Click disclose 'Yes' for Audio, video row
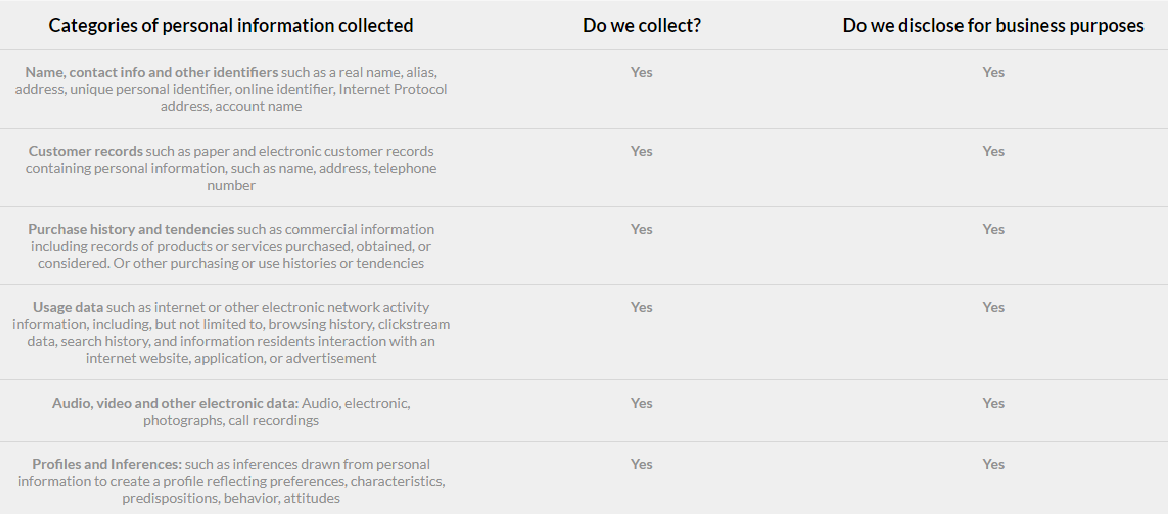The image size is (1168, 514). click(993, 403)
